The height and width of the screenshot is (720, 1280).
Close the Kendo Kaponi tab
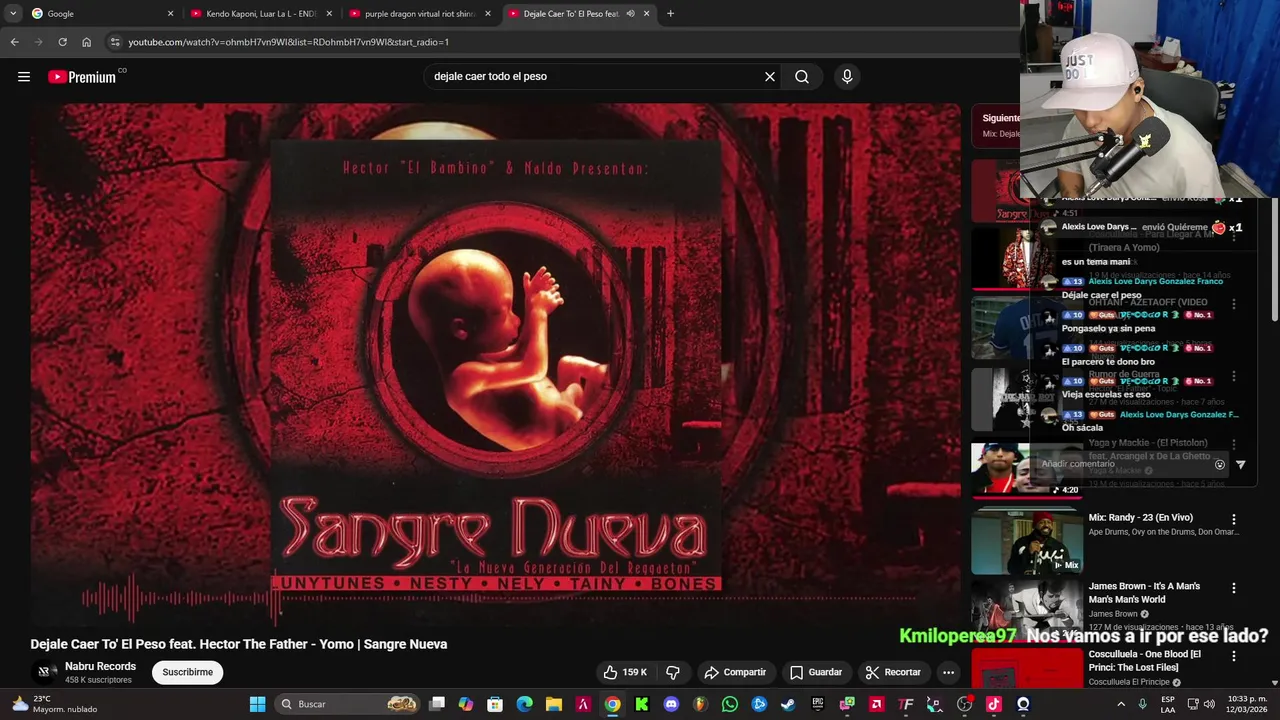tap(329, 14)
